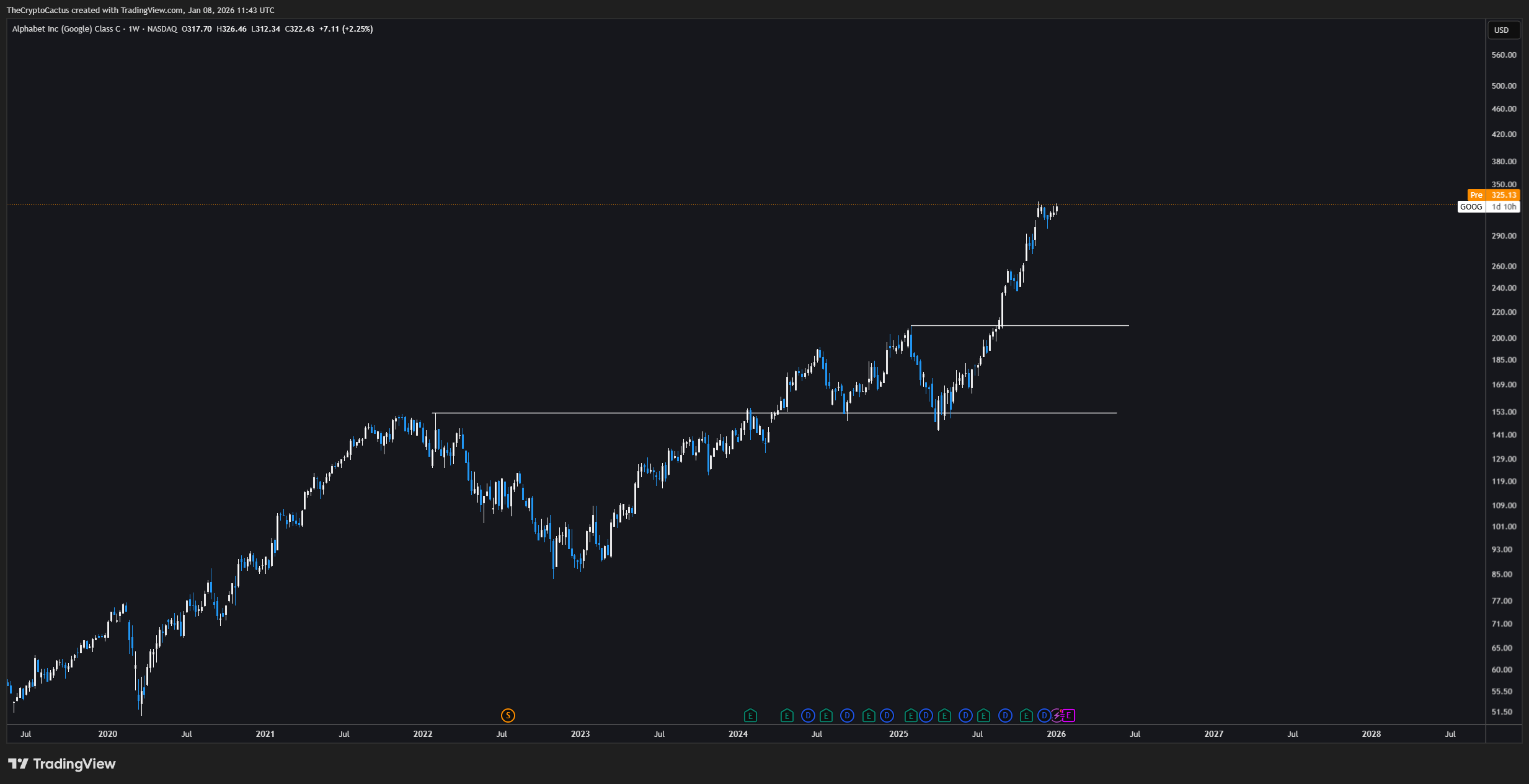Screen dimensions: 1529x784
Task: Open the earnings marker just after 2025
Action: pos(911,716)
